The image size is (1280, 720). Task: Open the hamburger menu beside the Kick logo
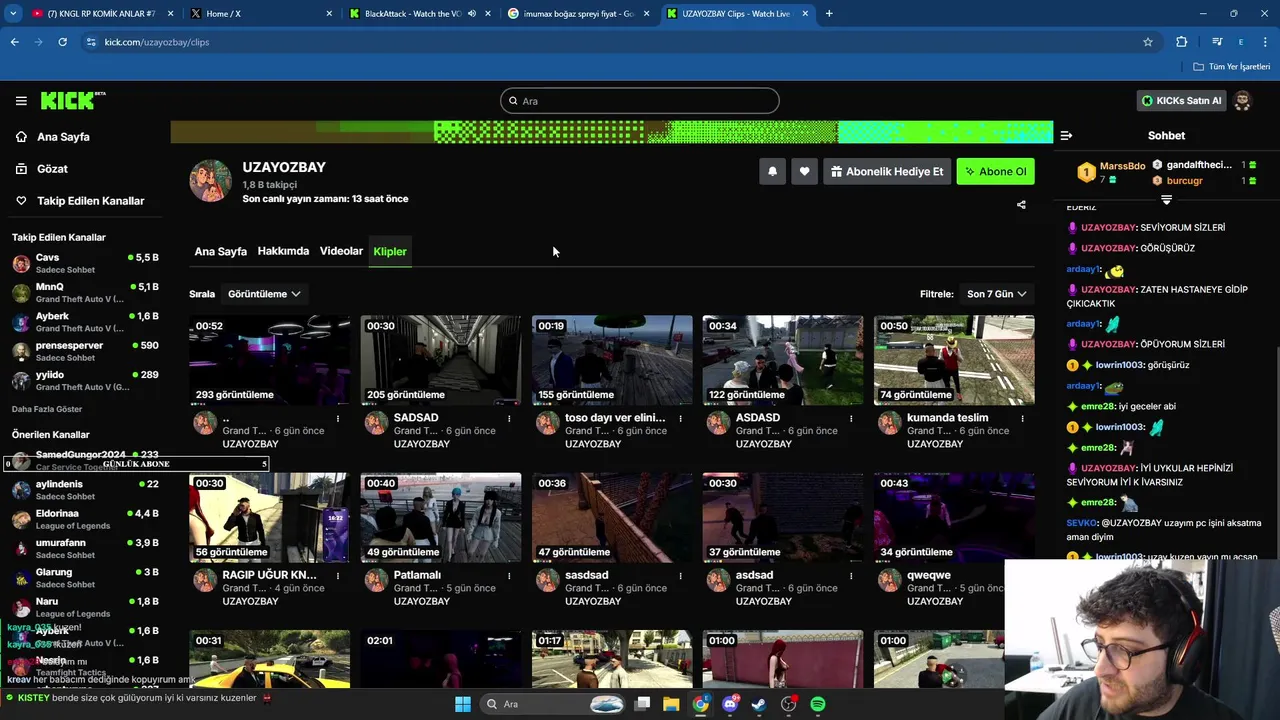tap(21, 101)
